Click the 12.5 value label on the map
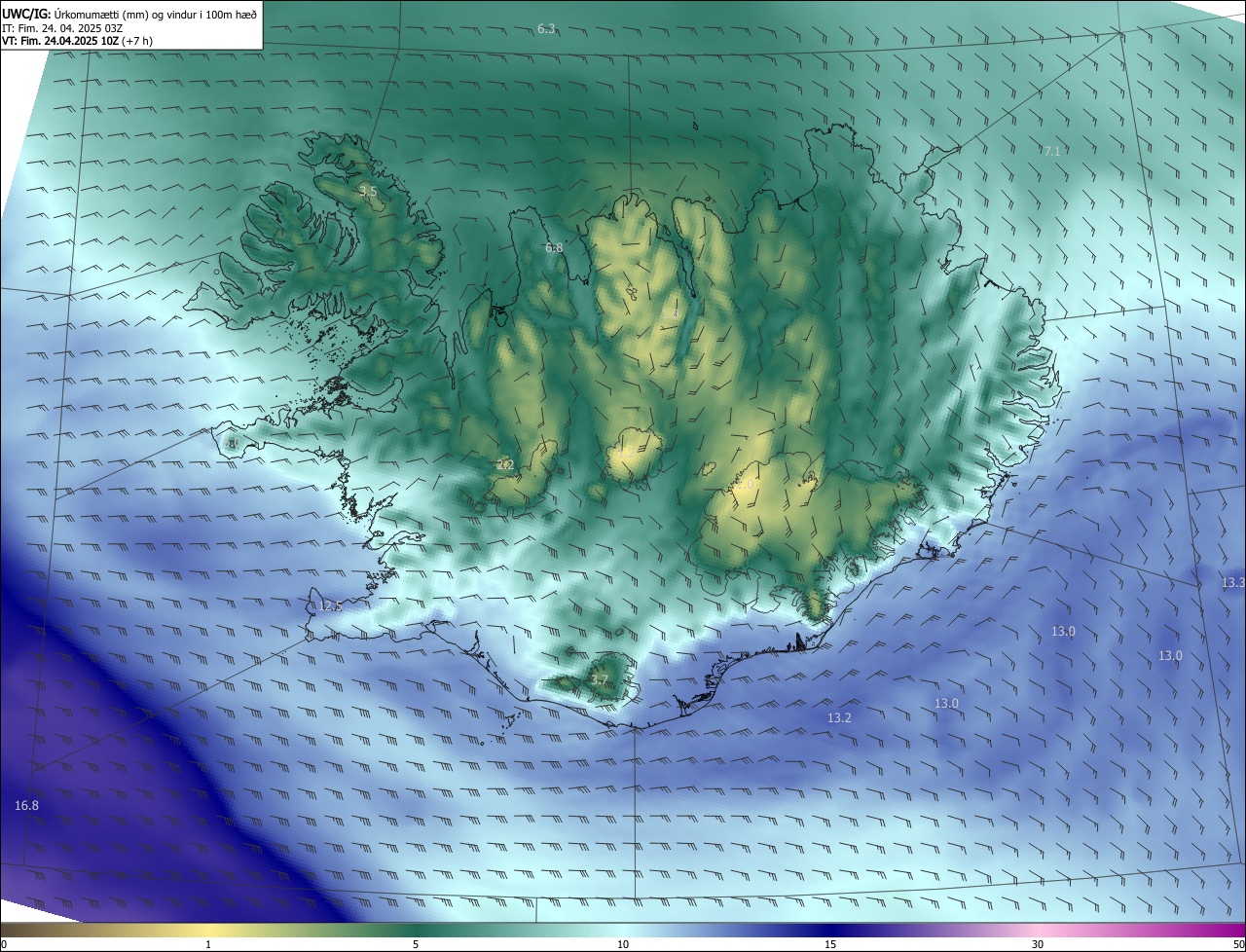The width and height of the screenshot is (1246, 952). [331, 606]
